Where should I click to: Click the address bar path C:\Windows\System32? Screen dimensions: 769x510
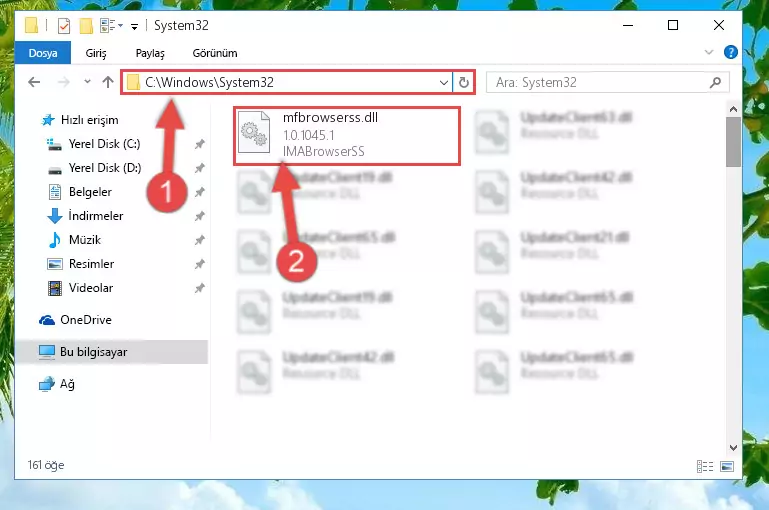click(209, 82)
